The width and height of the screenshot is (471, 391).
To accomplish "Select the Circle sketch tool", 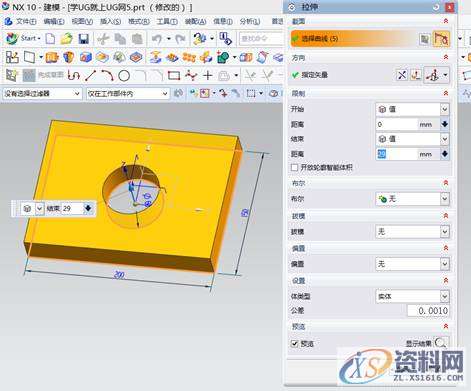I will click(124, 76).
